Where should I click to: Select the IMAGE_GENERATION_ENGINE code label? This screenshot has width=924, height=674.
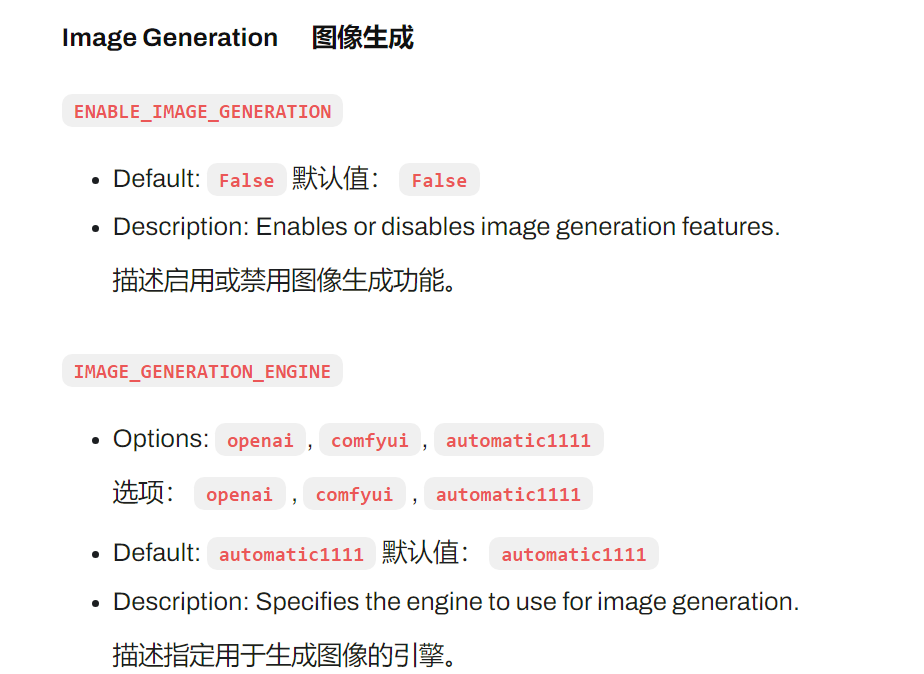point(202,371)
